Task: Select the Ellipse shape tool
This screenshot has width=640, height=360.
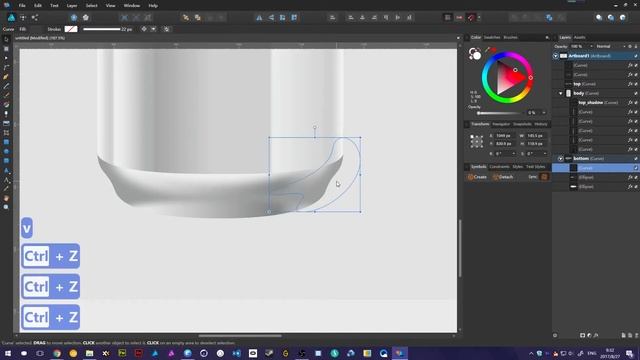Action: (x=6, y=151)
